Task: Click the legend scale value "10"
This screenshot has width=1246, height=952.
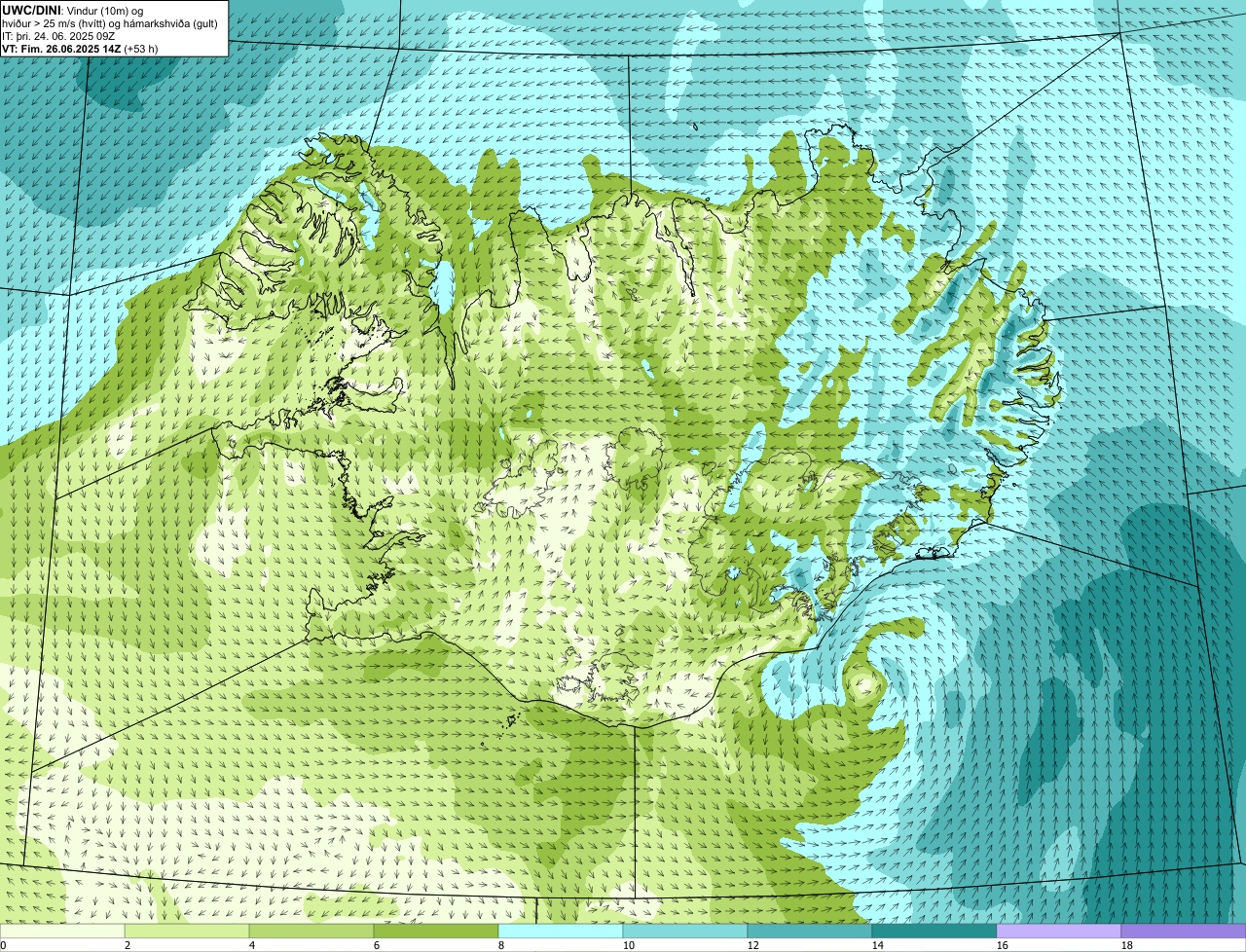Action: click(x=629, y=945)
